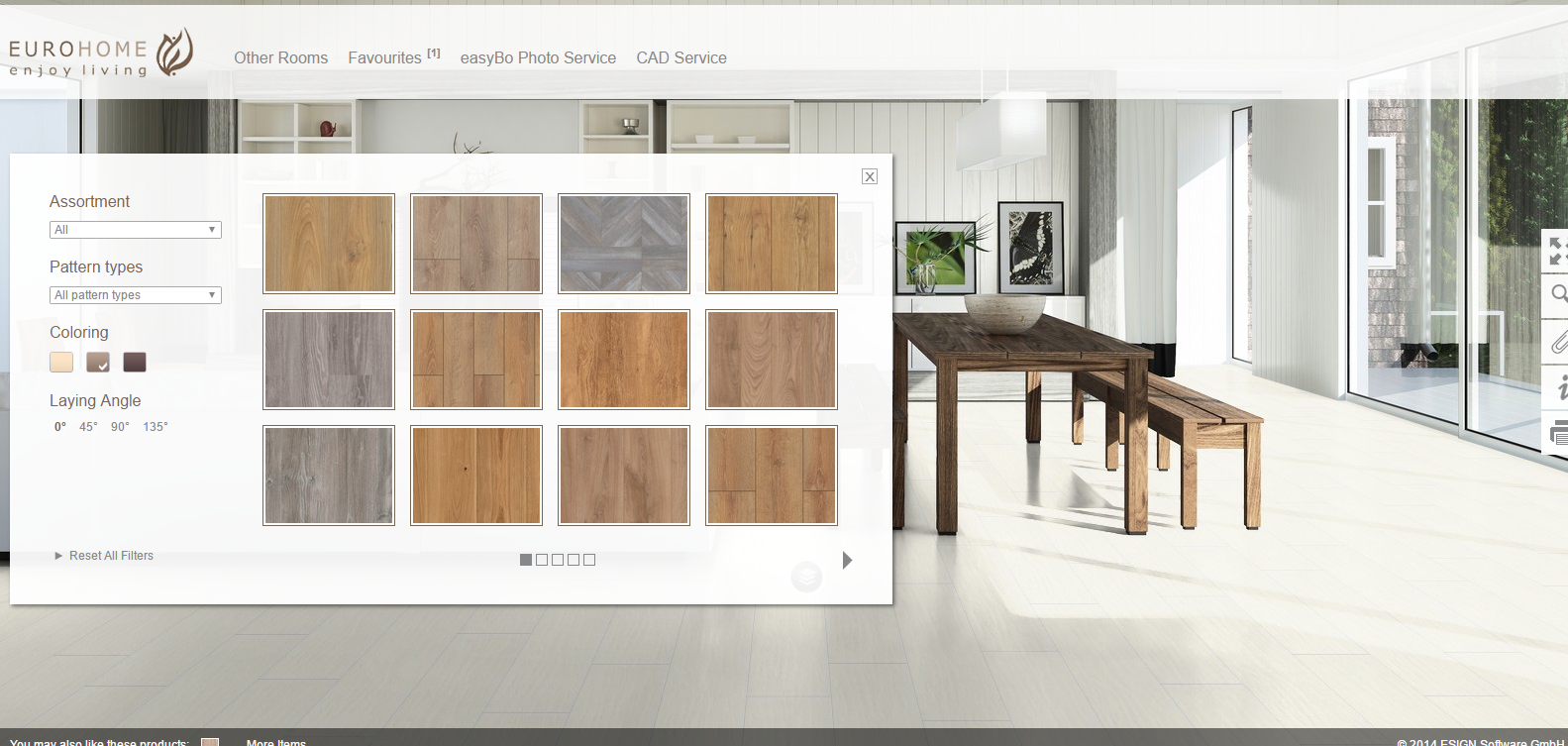Click Reset All Filters link
1568x746 pixels.
111,556
